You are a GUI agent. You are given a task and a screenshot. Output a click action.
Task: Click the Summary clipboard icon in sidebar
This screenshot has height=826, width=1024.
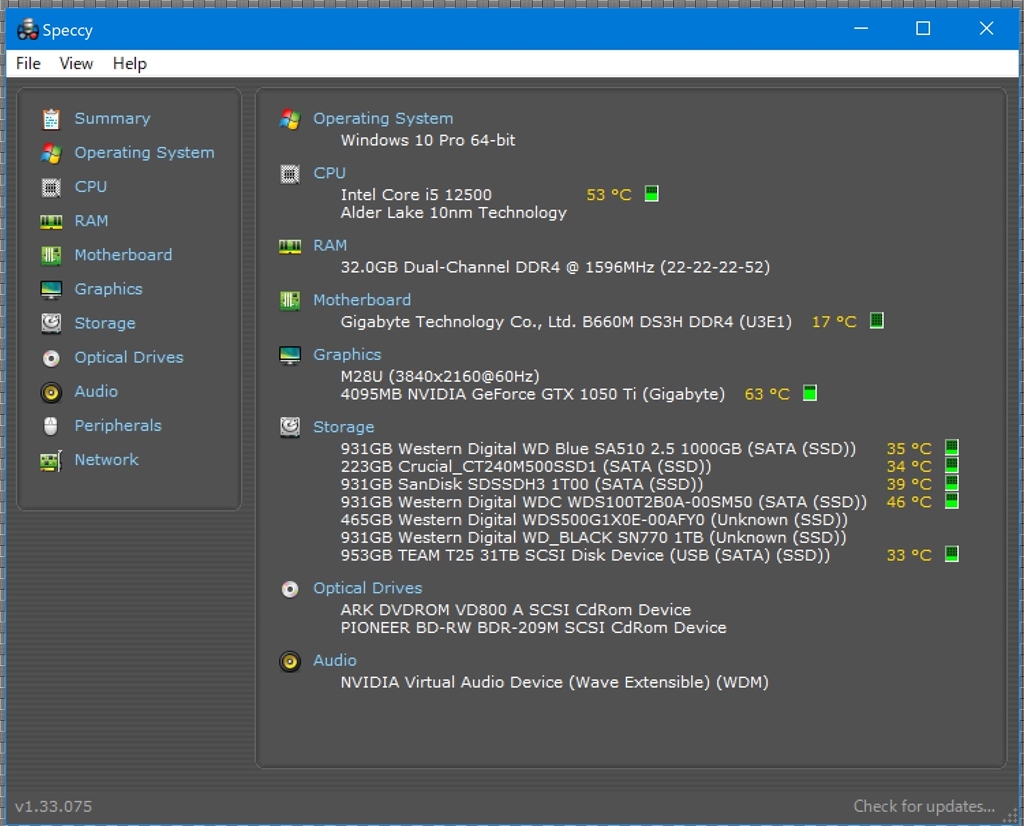(51, 119)
